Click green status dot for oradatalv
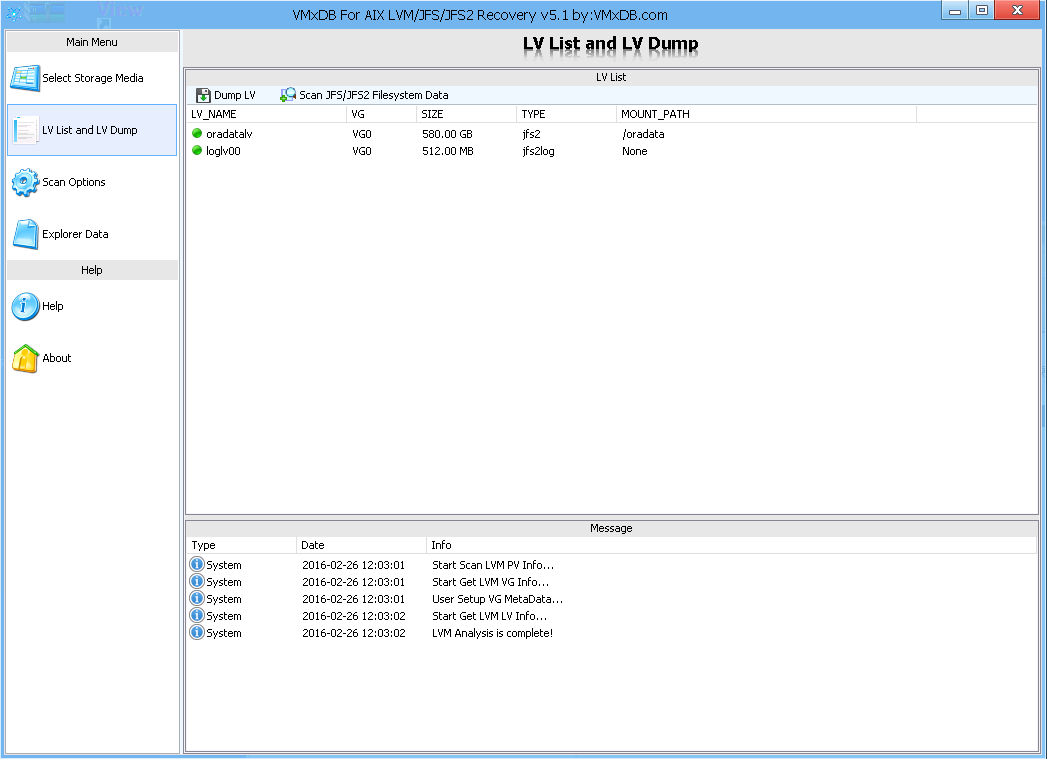The height and width of the screenshot is (759, 1047). tap(197, 134)
